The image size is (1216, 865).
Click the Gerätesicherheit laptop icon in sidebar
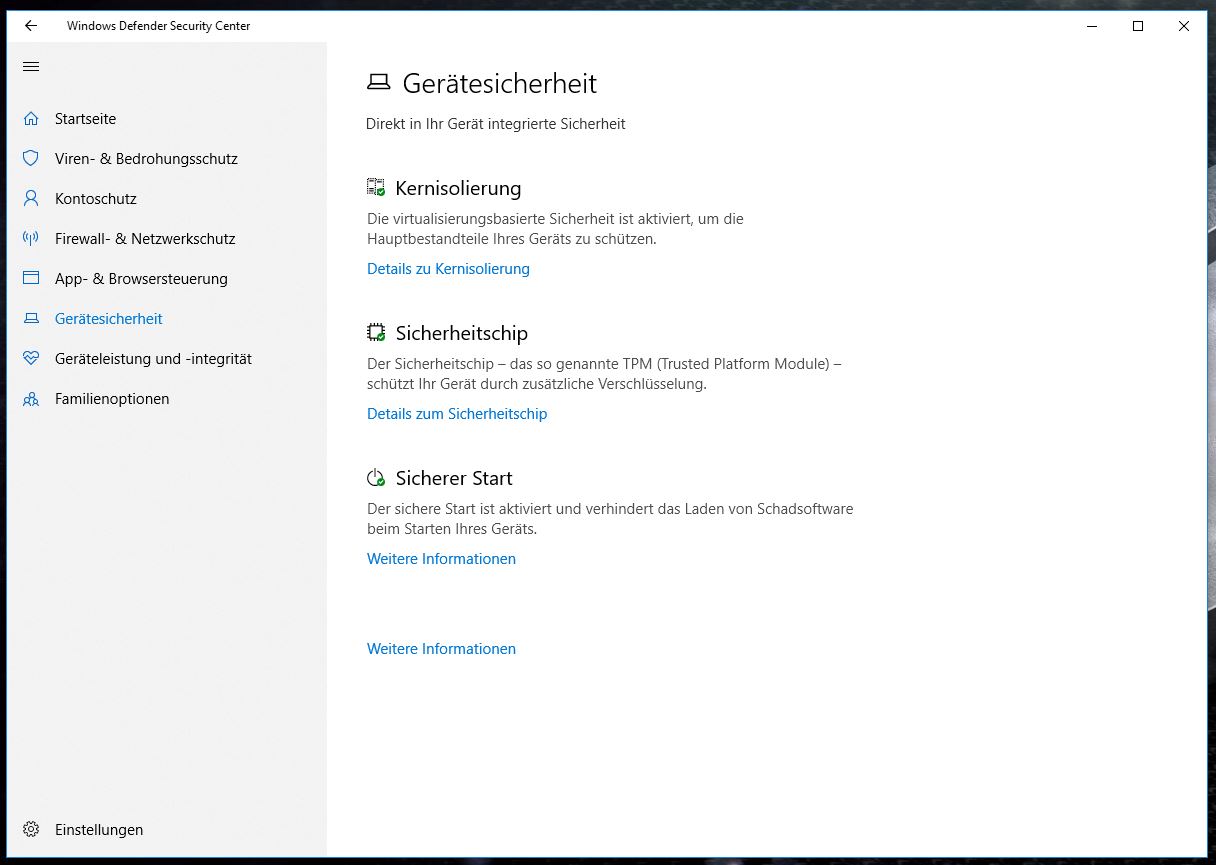coord(31,319)
